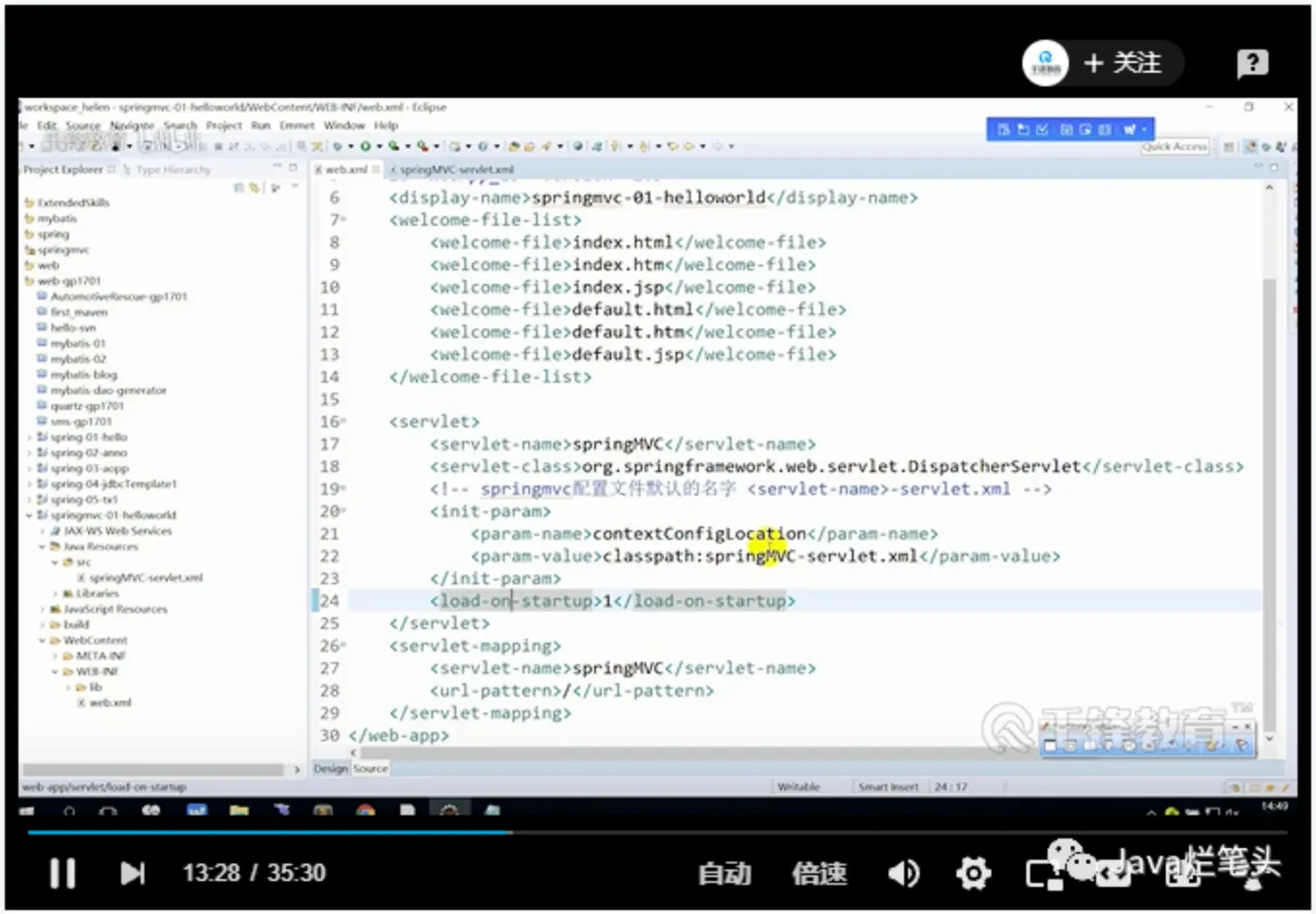The width and height of the screenshot is (1316, 914).
Task: Open the Emmet menu
Action: (x=298, y=125)
